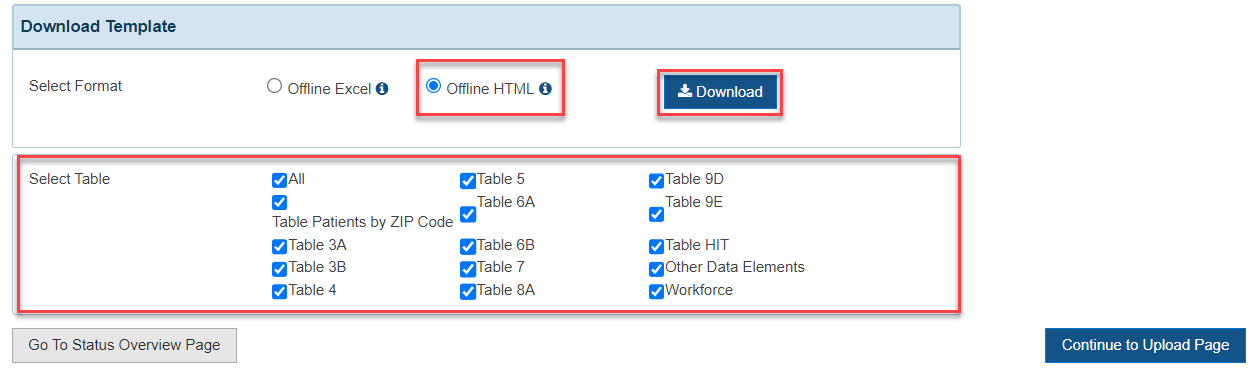Uncheck the Table 8A checkbox
The height and width of the screenshot is (375, 1259).
(467, 292)
